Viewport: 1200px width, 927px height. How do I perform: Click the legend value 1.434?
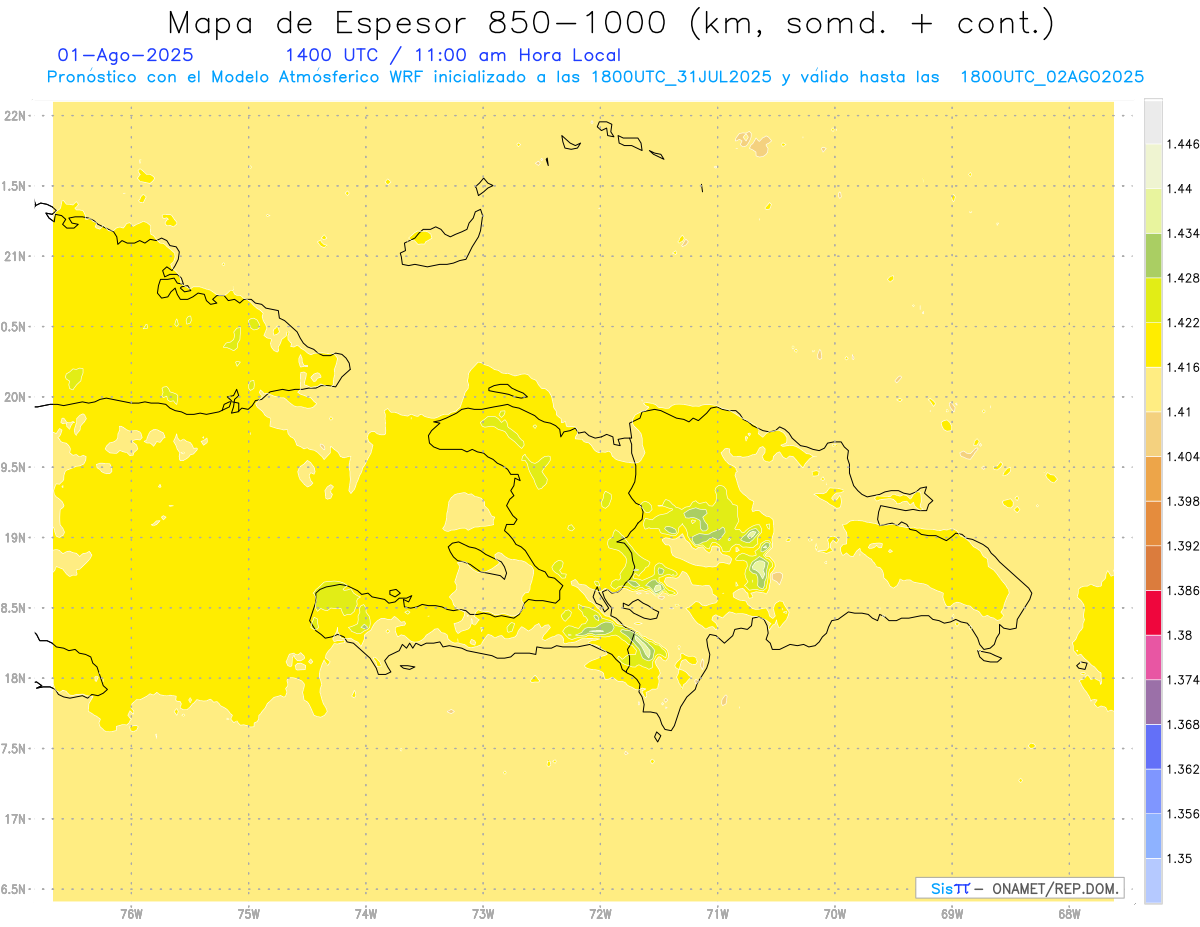[x=1183, y=233]
